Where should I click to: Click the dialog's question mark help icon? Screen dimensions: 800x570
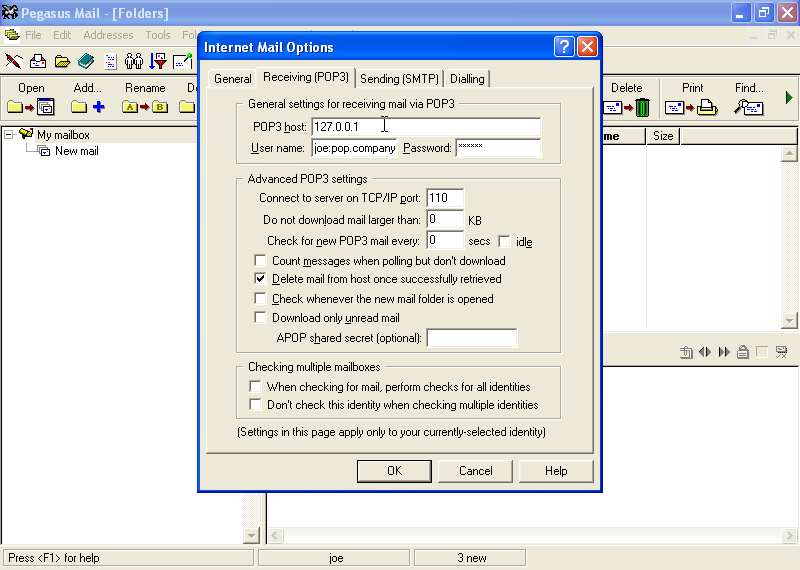tap(564, 47)
